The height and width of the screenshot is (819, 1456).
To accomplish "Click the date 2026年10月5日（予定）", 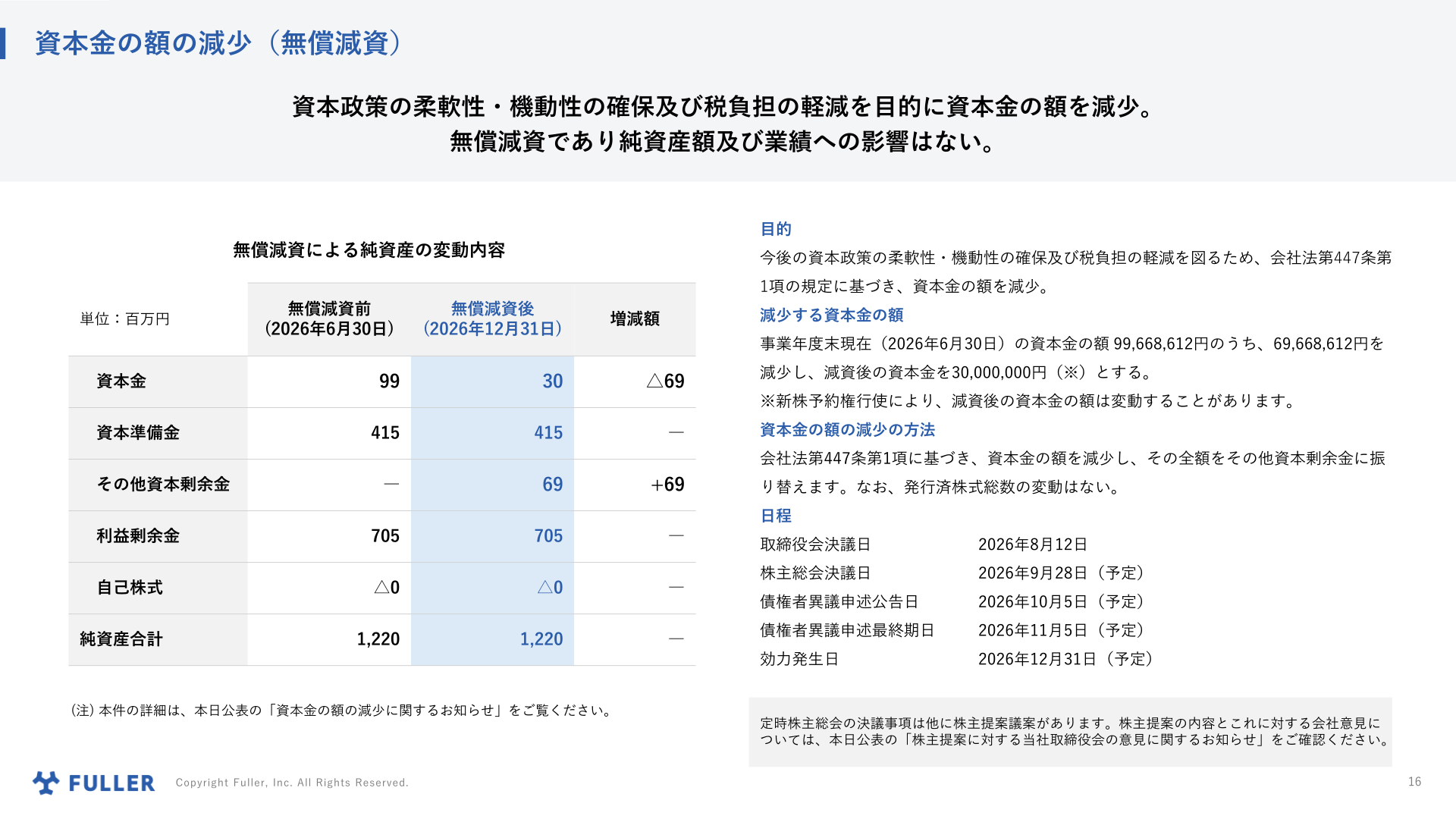I will [1063, 602].
